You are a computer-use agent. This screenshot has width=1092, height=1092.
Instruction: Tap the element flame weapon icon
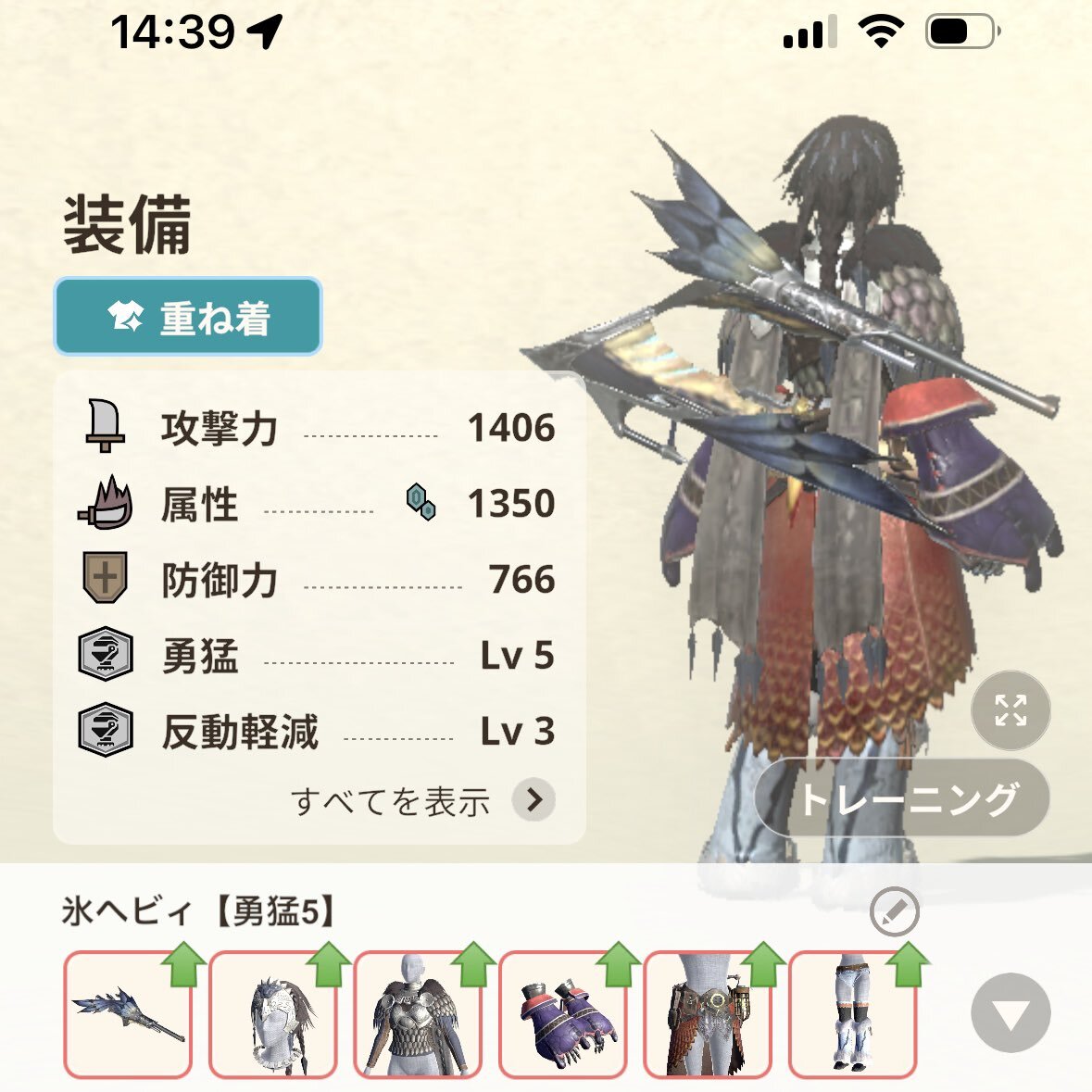coord(106,503)
